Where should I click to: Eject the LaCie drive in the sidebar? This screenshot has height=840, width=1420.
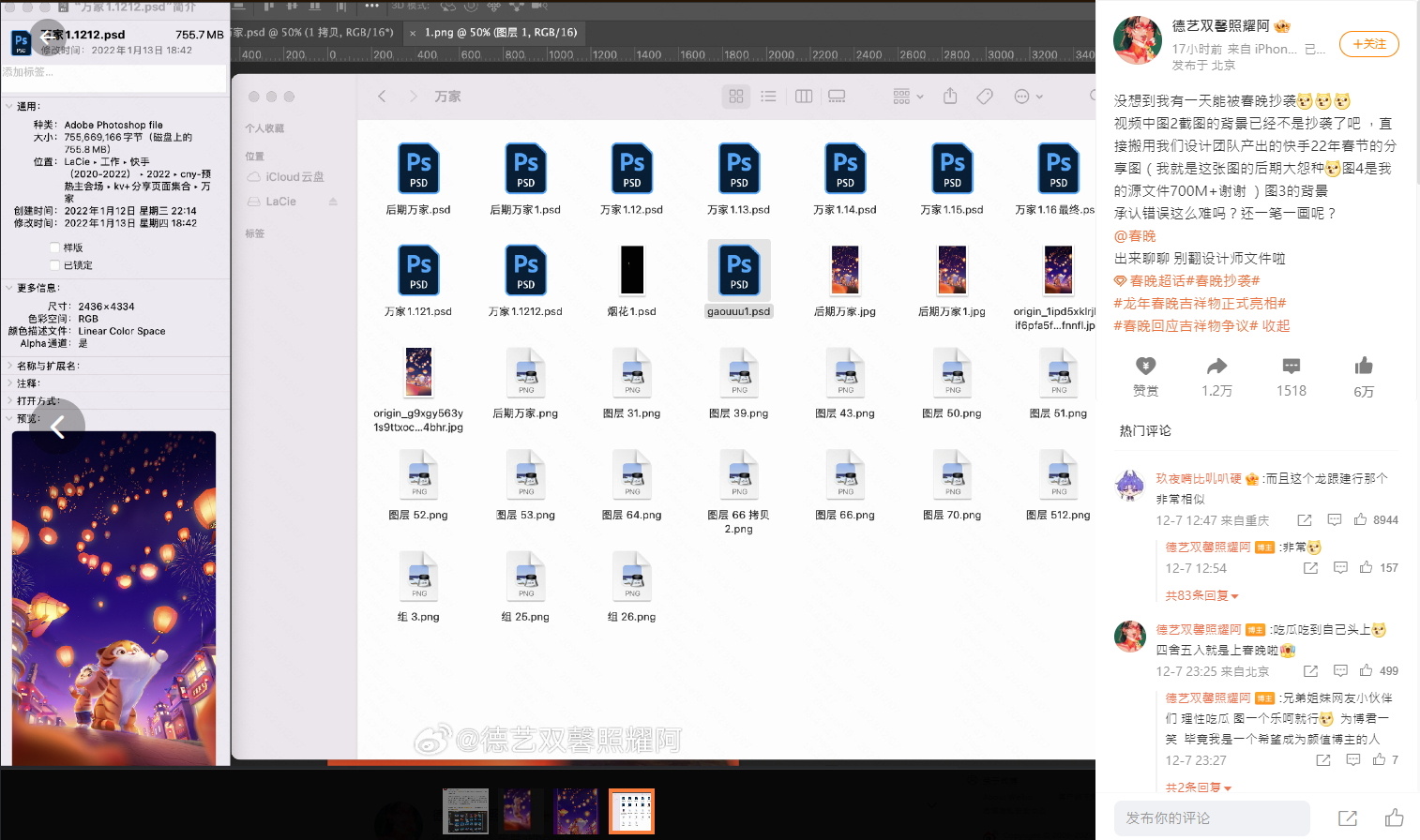333,202
